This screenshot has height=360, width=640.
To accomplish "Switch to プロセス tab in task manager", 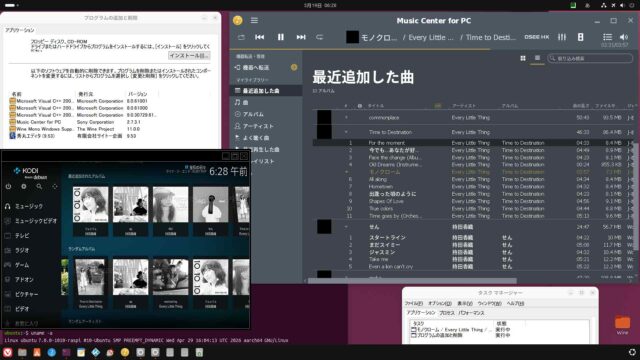I will 447,313.
